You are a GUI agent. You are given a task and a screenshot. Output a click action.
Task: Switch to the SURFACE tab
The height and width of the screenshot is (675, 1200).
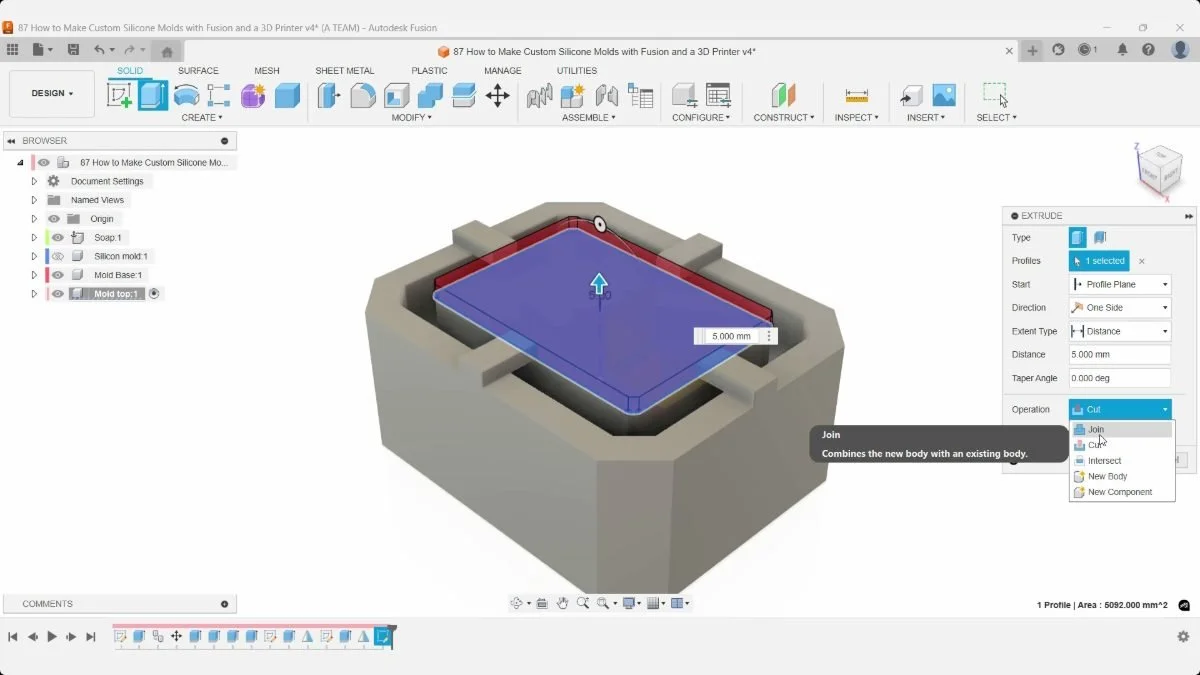198,71
